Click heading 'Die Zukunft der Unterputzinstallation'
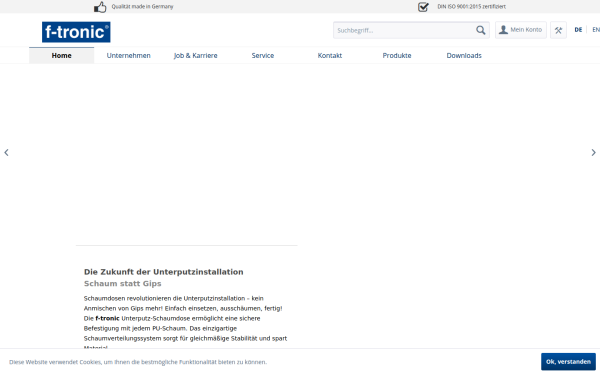 coord(164,272)
